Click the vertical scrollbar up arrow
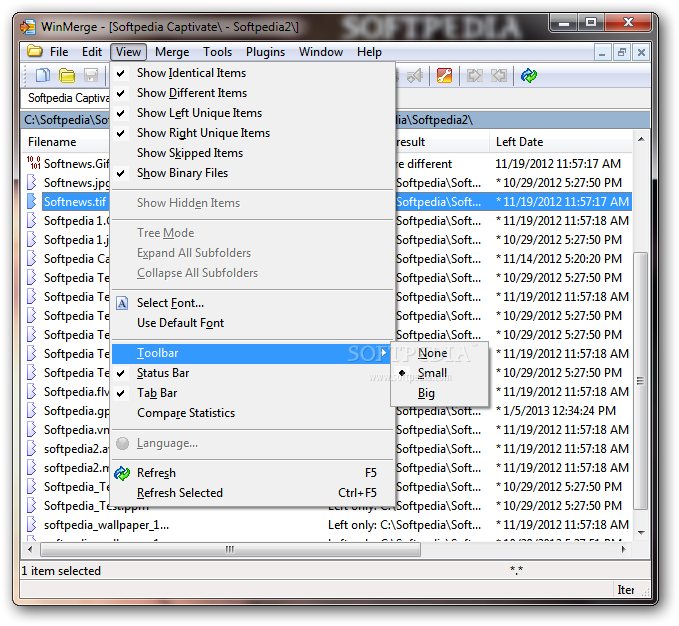 pos(641,139)
